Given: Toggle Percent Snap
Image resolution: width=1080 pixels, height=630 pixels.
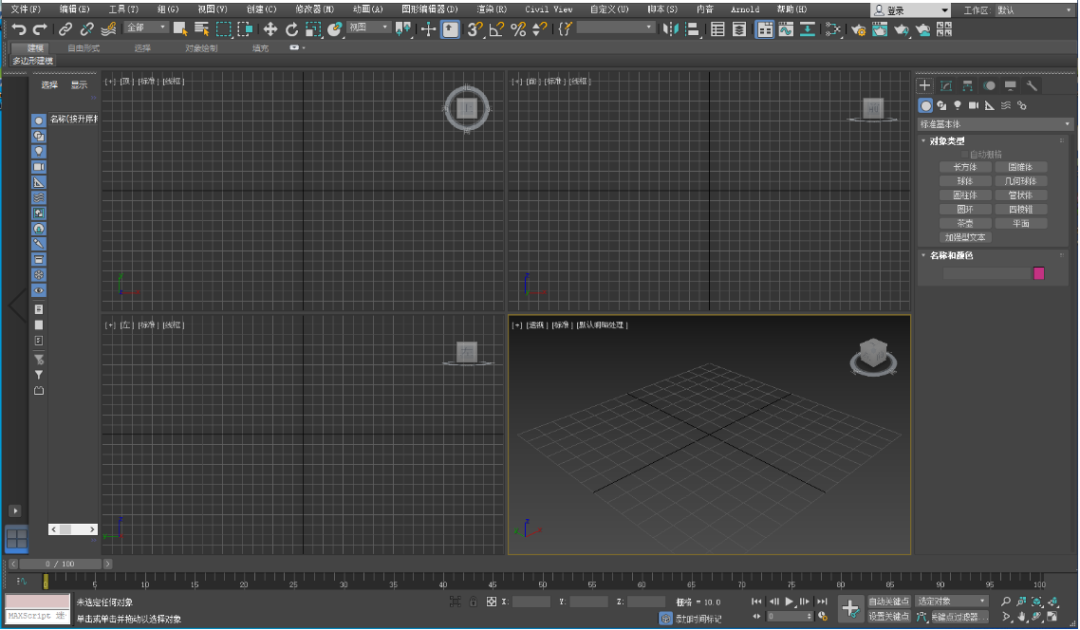Looking at the screenshot, I should coord(518,29).
